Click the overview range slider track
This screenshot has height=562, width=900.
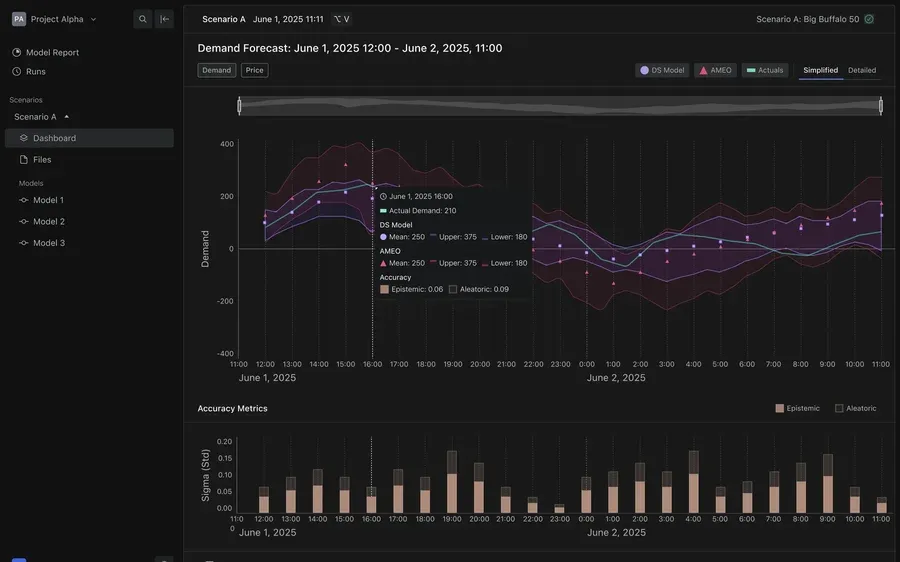pos(560,106)
